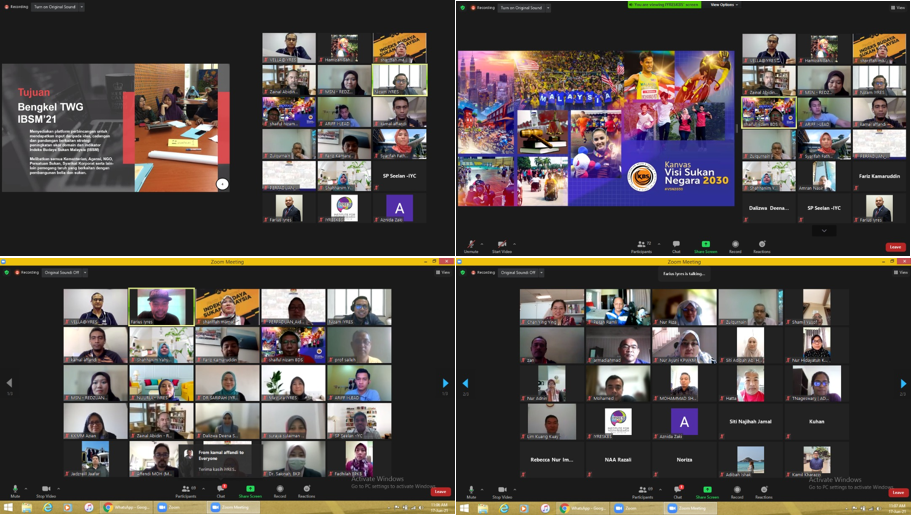Click Record in the window showing Kohan's tile
Image resolution: width=911 pixels, height=515 pixels.
point(736,492)
